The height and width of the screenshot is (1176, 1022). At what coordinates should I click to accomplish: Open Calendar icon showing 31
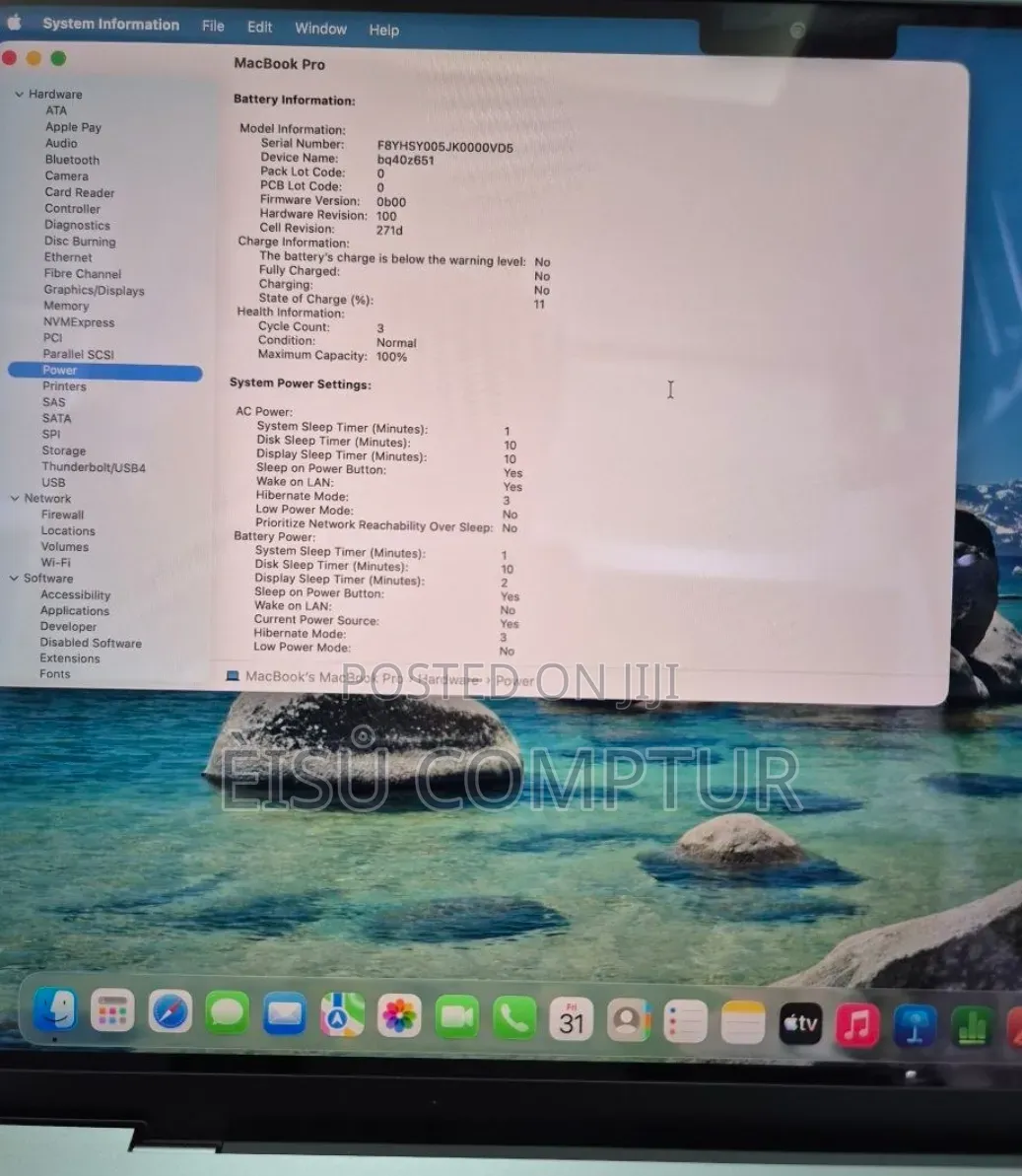click(572, 1020)
